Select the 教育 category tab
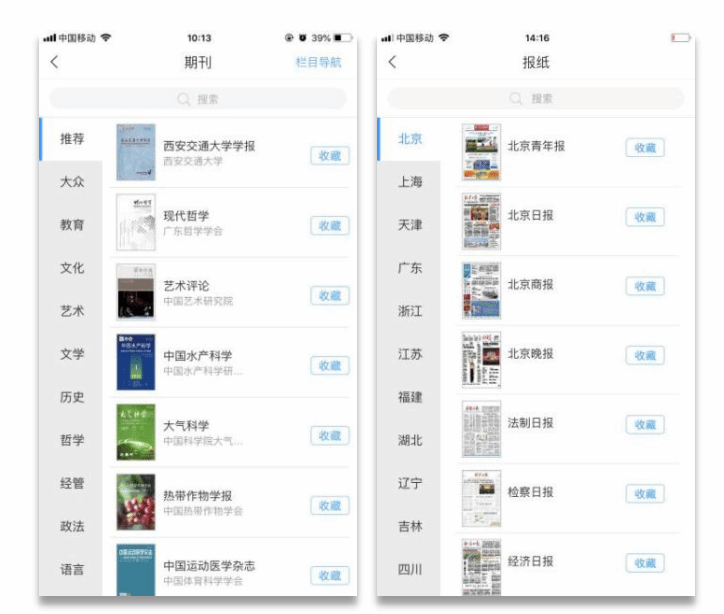This screenshot has width=724, height=614. [x=72, y=225]
